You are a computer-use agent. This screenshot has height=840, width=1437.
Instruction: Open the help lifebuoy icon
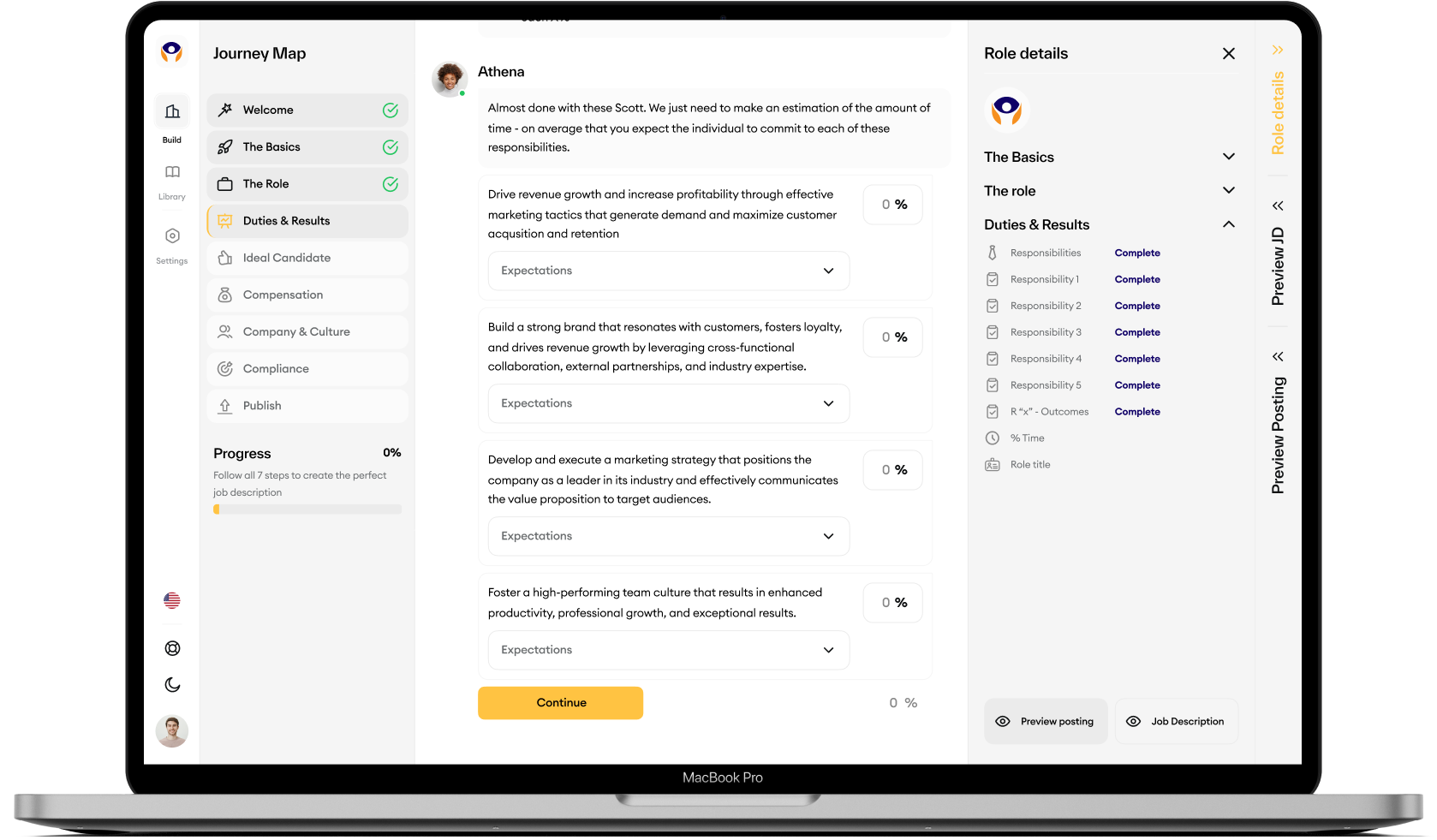[x=172, y=648]
